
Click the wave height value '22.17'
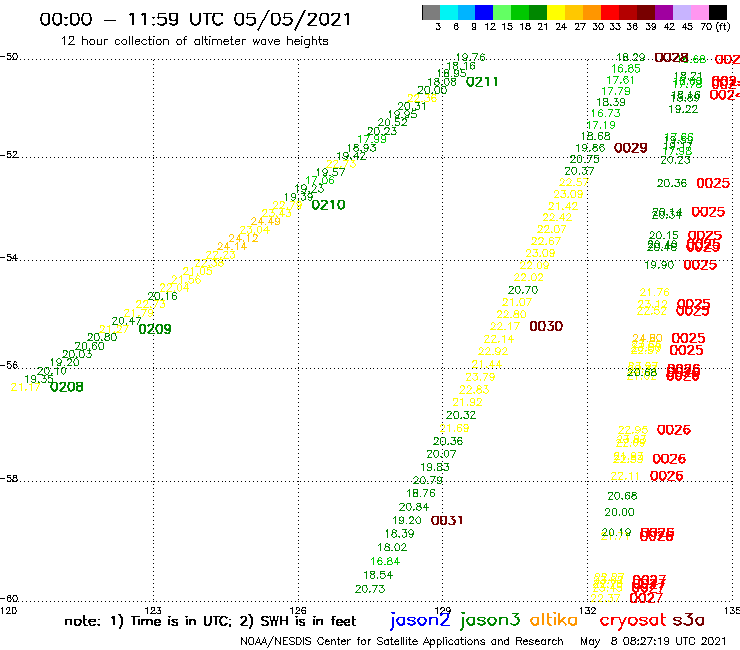coord(505,326)
